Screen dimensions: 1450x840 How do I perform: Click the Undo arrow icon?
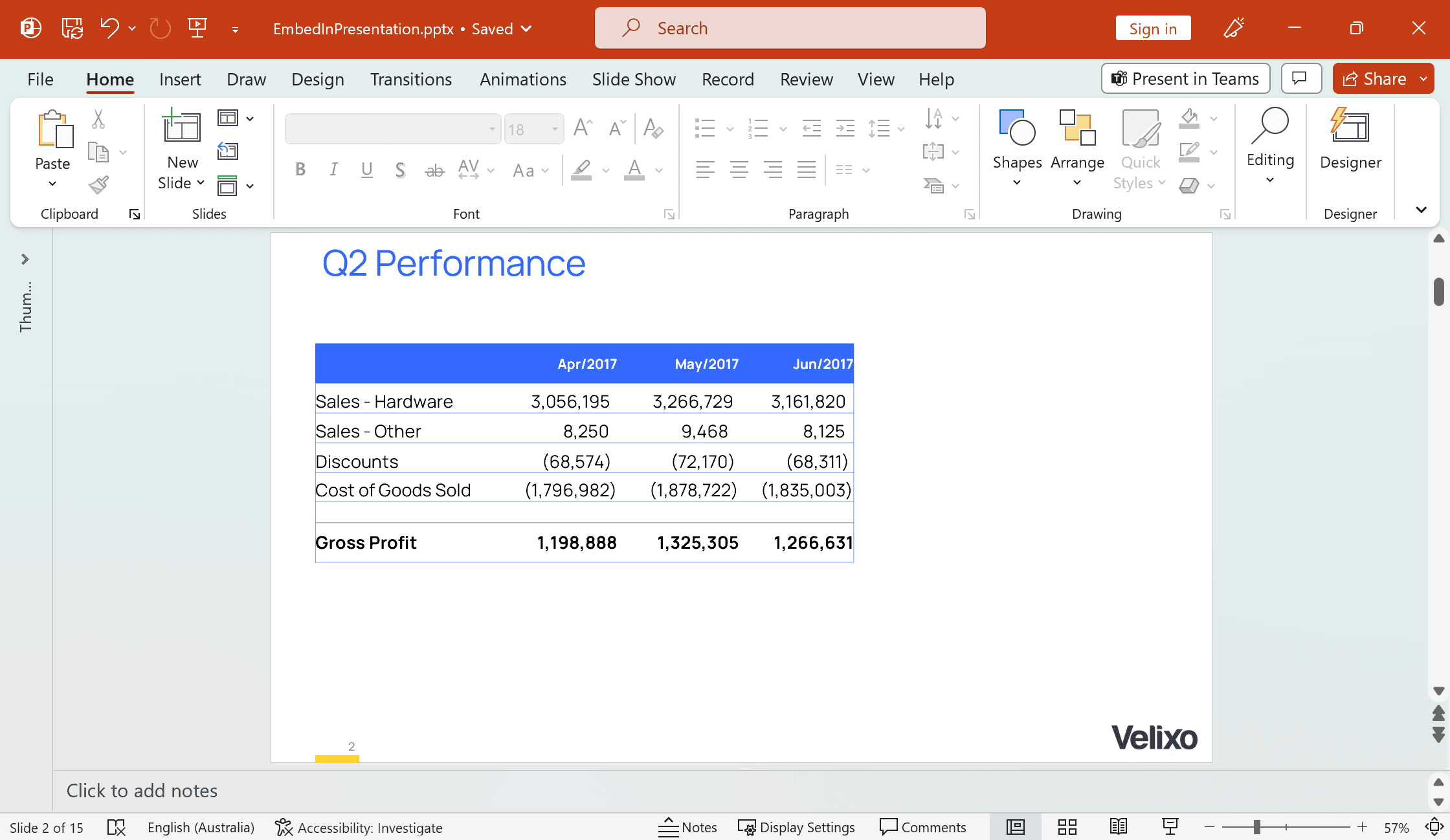(110, 28)
